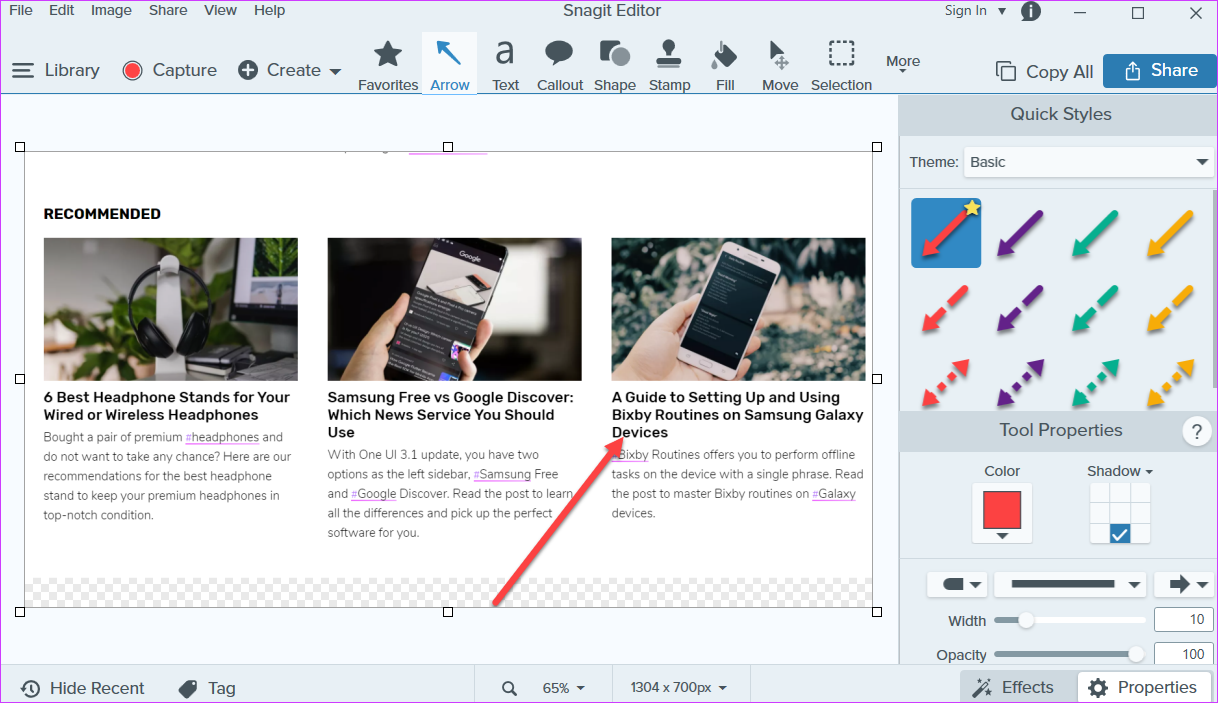Apply the dashed yellow arrow quick style
Viewport: 1218px width, 703px height.
[1170, 308]
